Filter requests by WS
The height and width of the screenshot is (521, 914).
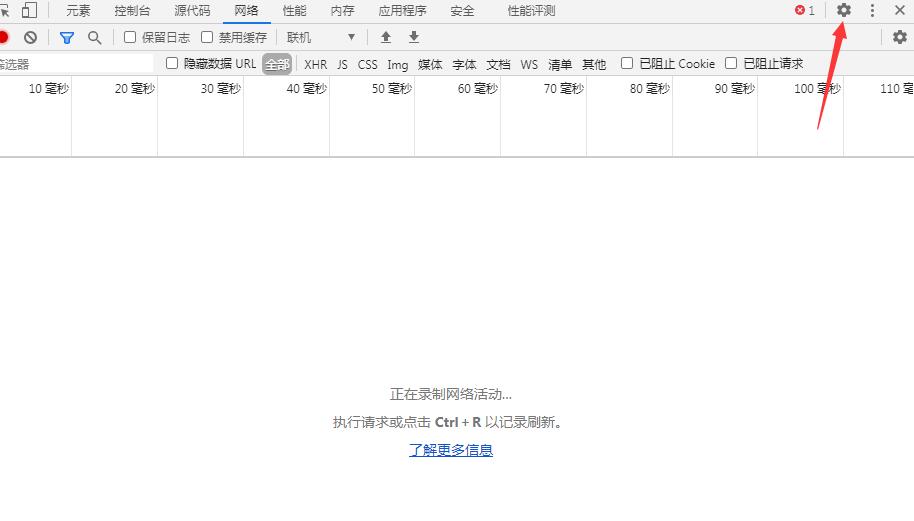(529, 64)
